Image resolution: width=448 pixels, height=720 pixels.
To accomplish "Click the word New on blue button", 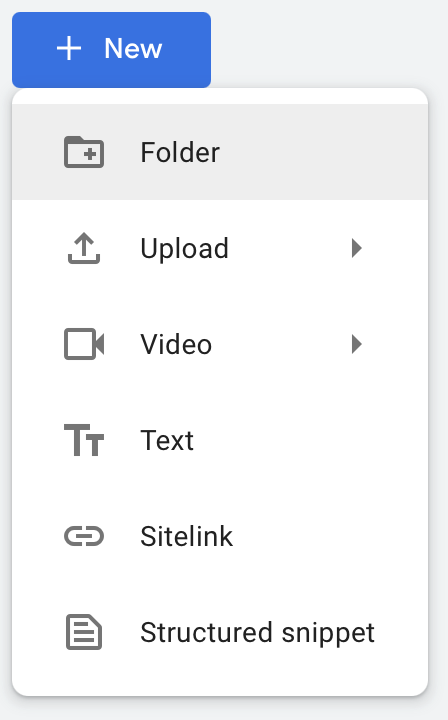I will [133, 49].
